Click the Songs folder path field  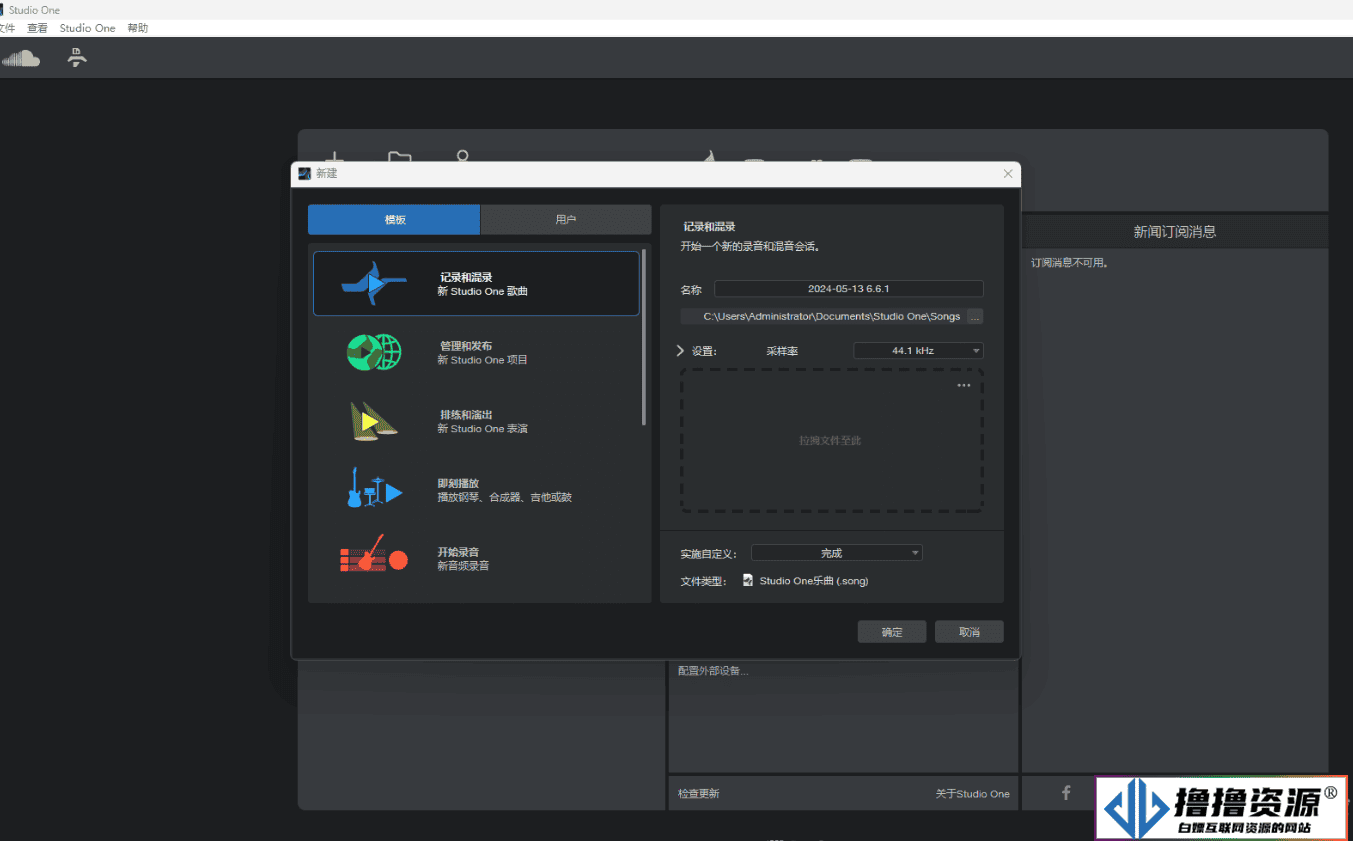tap(823, 316)
